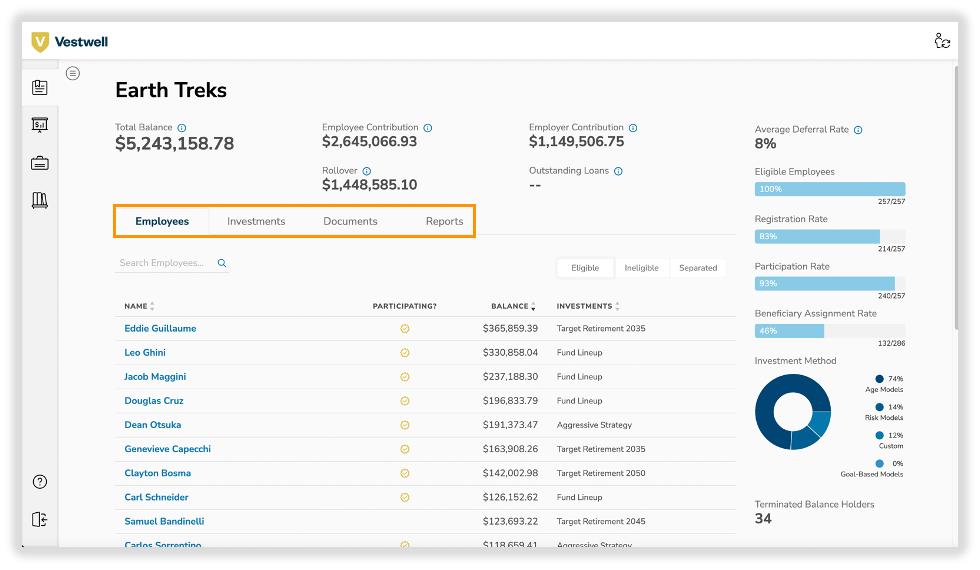Switch to the Reports tab
Image resolution: width=980 pixels, height=570 pixels.
pos(444,221)
